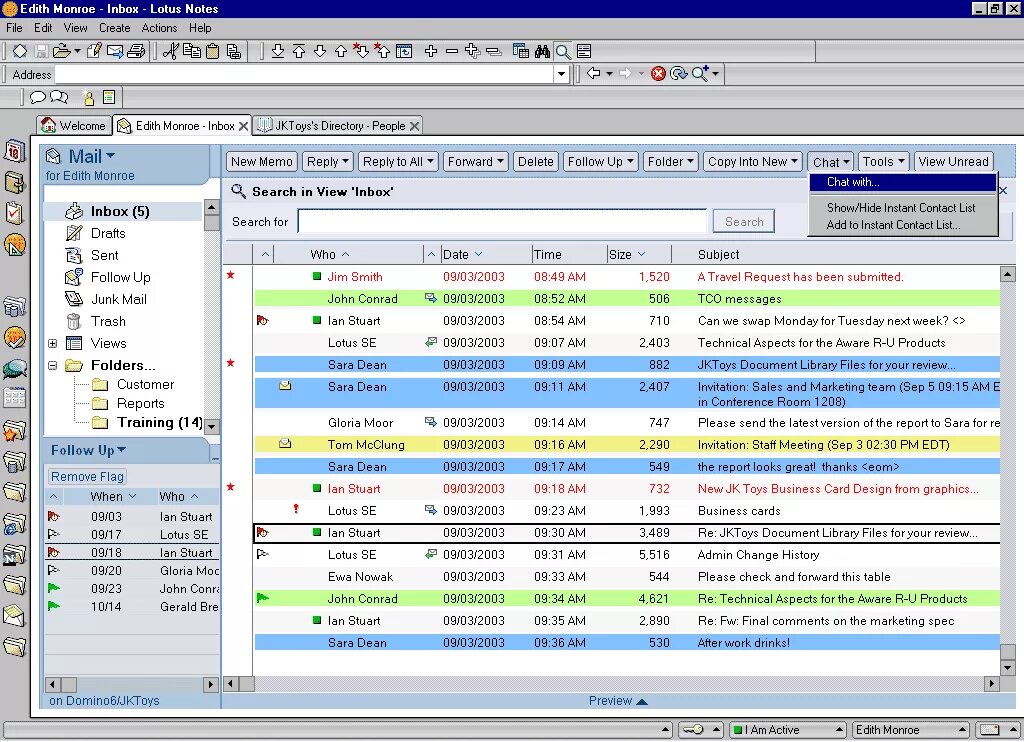Click the single chat bubble icon
This screenshot has width=1024, height=742.
tap(38, 97)
